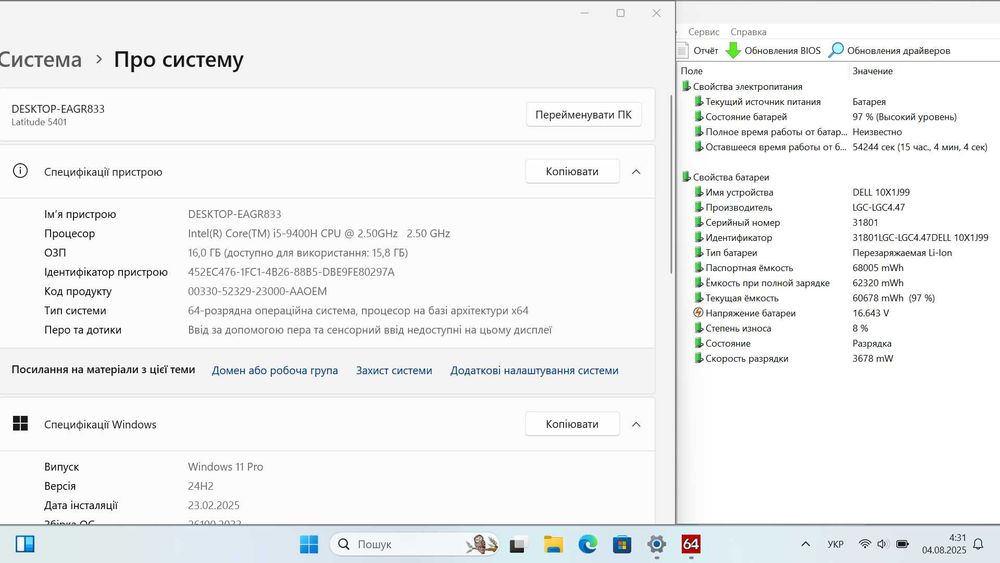
Task: Select Состояние батарей row
Action: 841,117
